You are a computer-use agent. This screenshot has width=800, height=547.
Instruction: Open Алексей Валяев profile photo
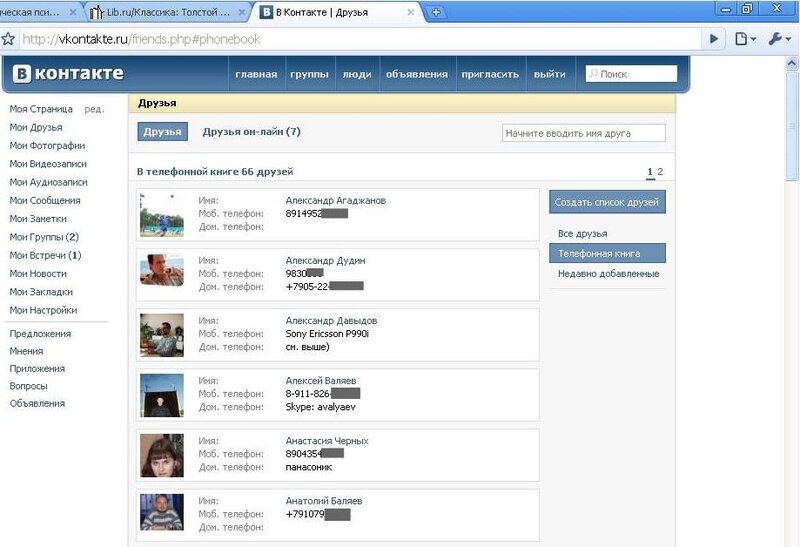pos(162,395)
